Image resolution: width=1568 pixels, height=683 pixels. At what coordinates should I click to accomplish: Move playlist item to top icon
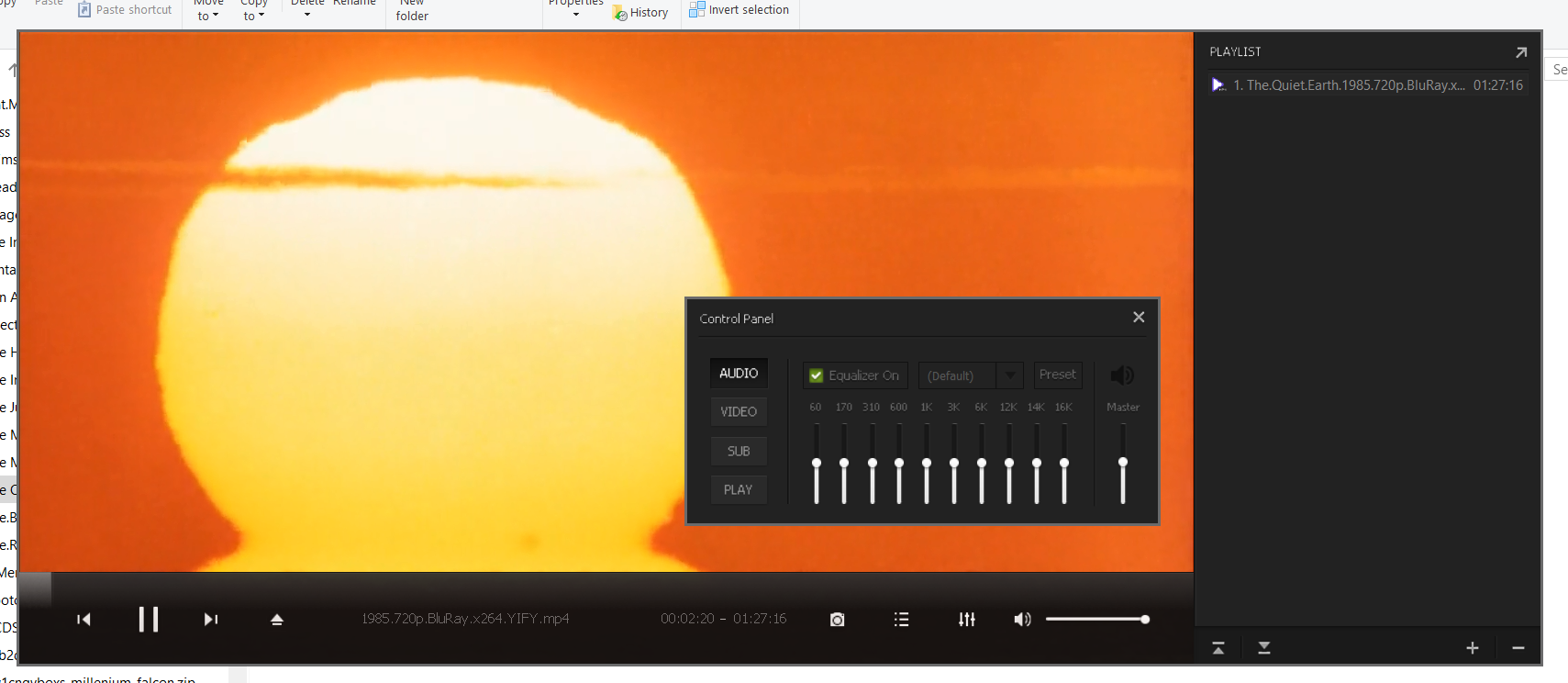coord(1218,648)
